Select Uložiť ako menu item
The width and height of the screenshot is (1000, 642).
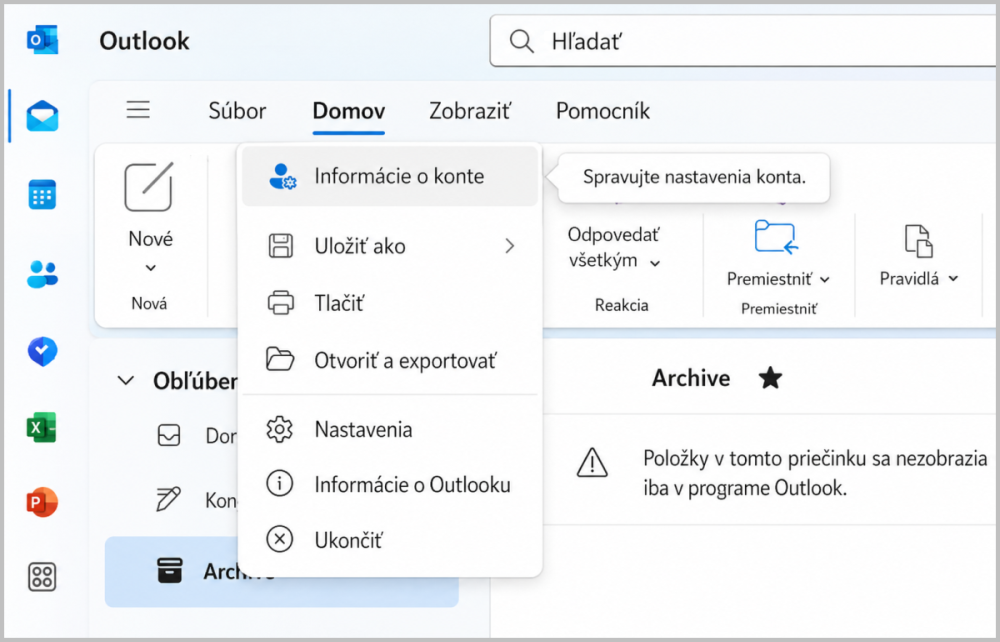(x=390, y=245)
